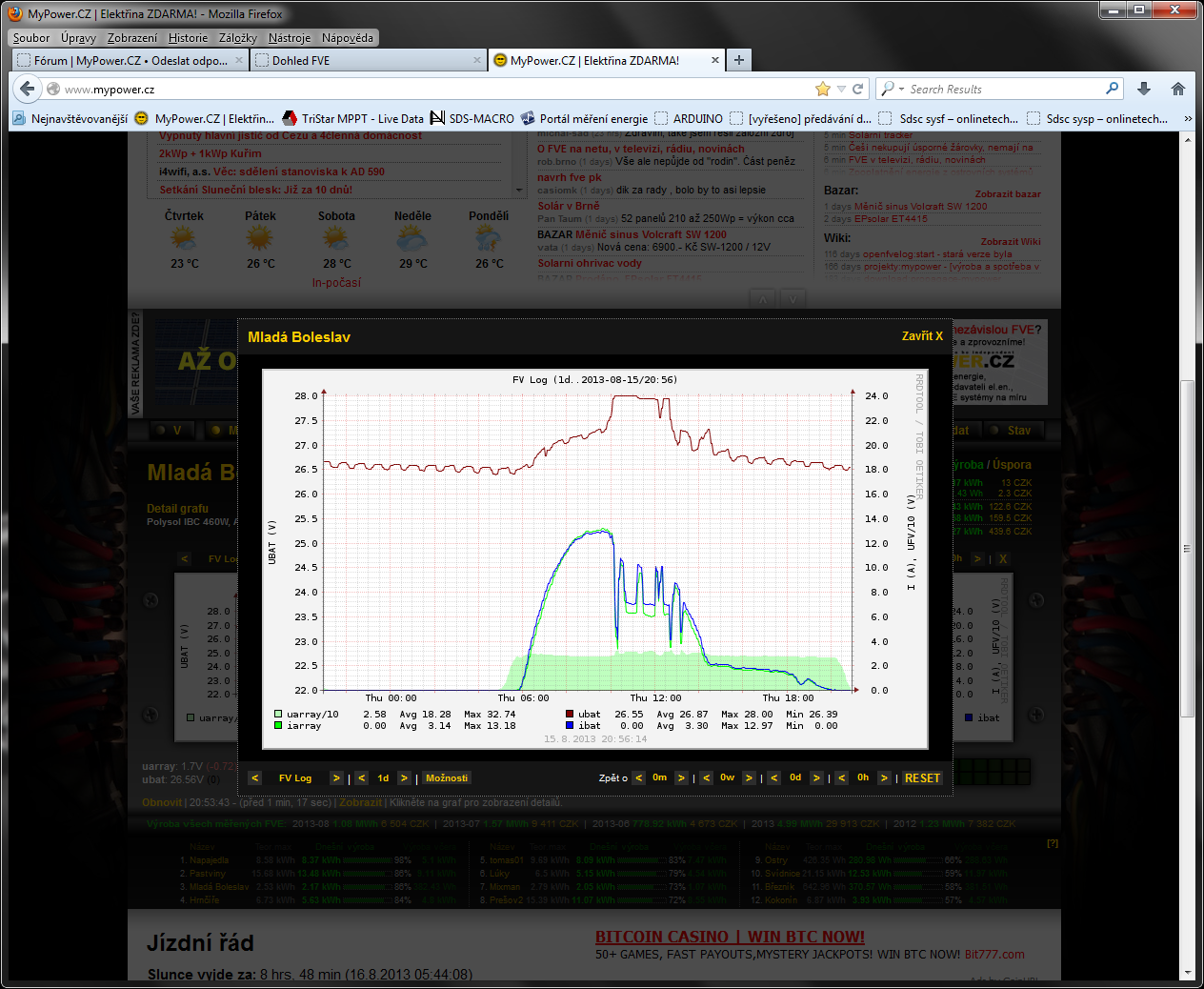Open the Záložky menu

[x=237, y=38]
